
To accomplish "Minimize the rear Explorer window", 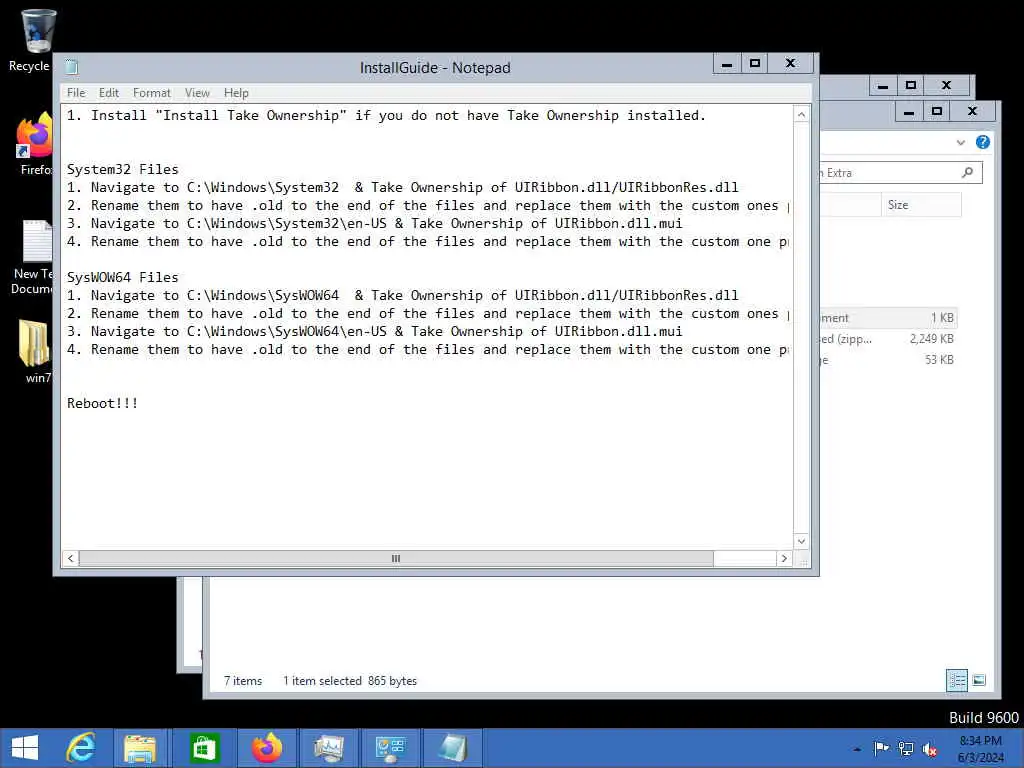I will point(883,85).
